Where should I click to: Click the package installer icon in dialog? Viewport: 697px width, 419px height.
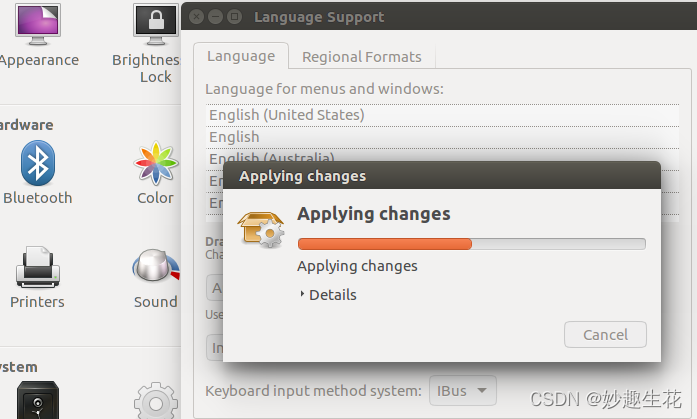pos(260,227)
